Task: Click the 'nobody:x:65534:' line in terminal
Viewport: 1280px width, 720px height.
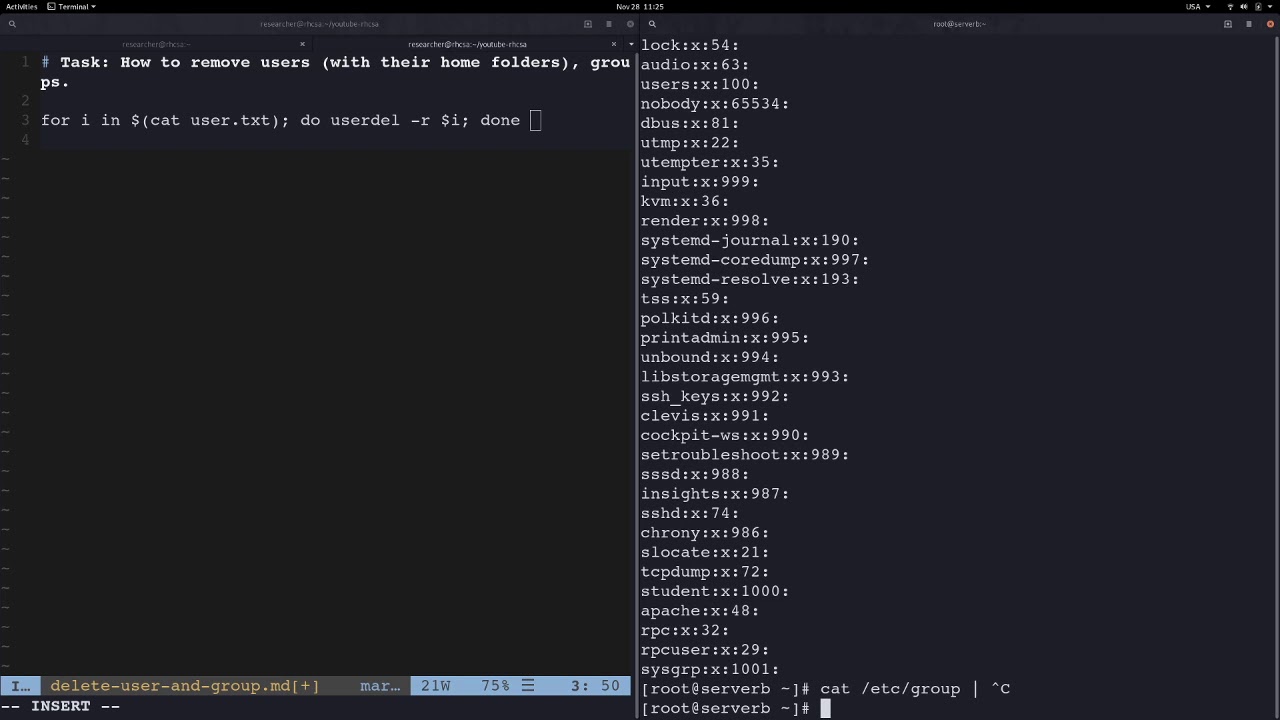Action: [715, 104]
